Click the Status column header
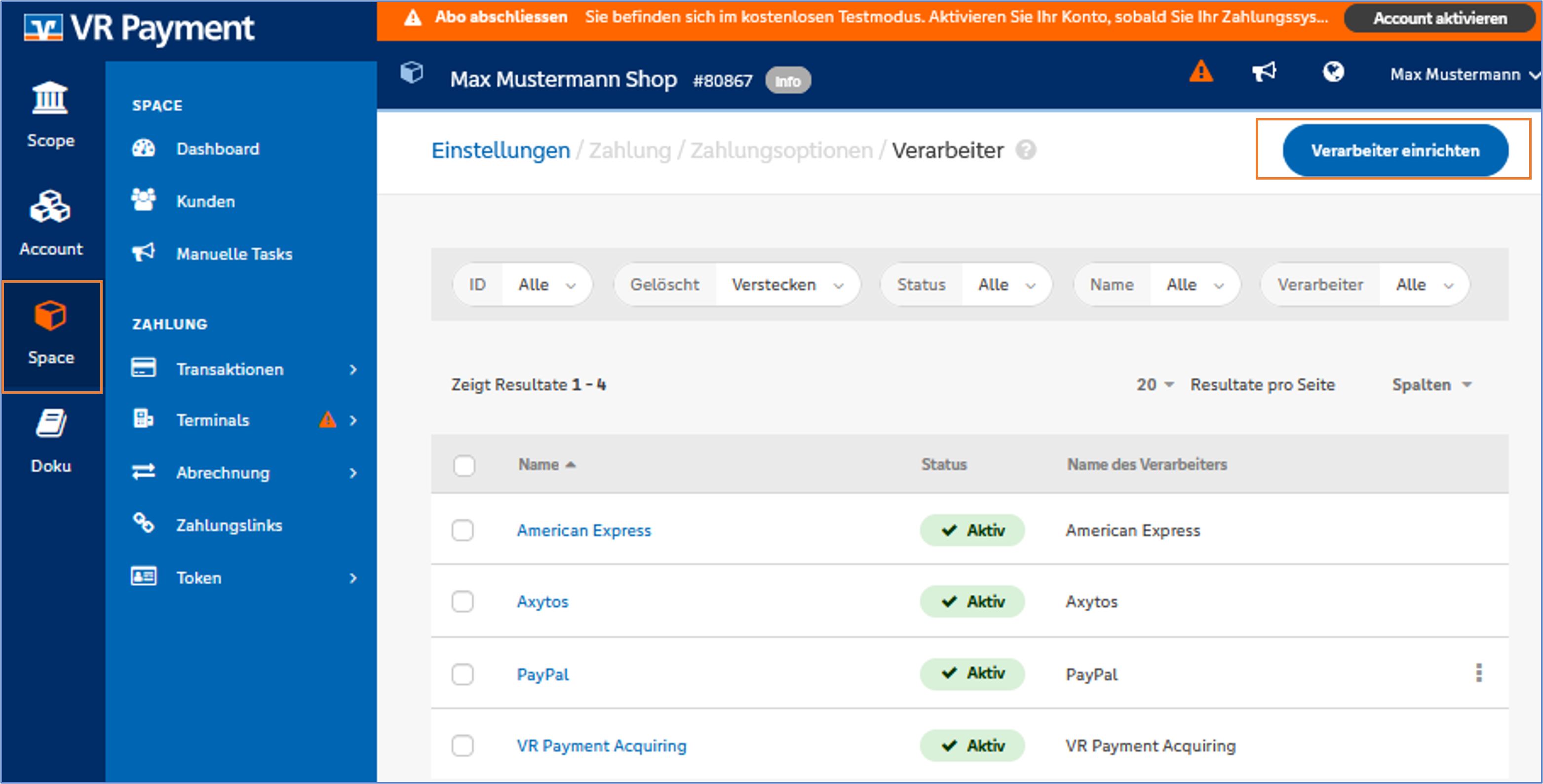The width and height of the screenshot is (1543, 784). click(943, 465)
